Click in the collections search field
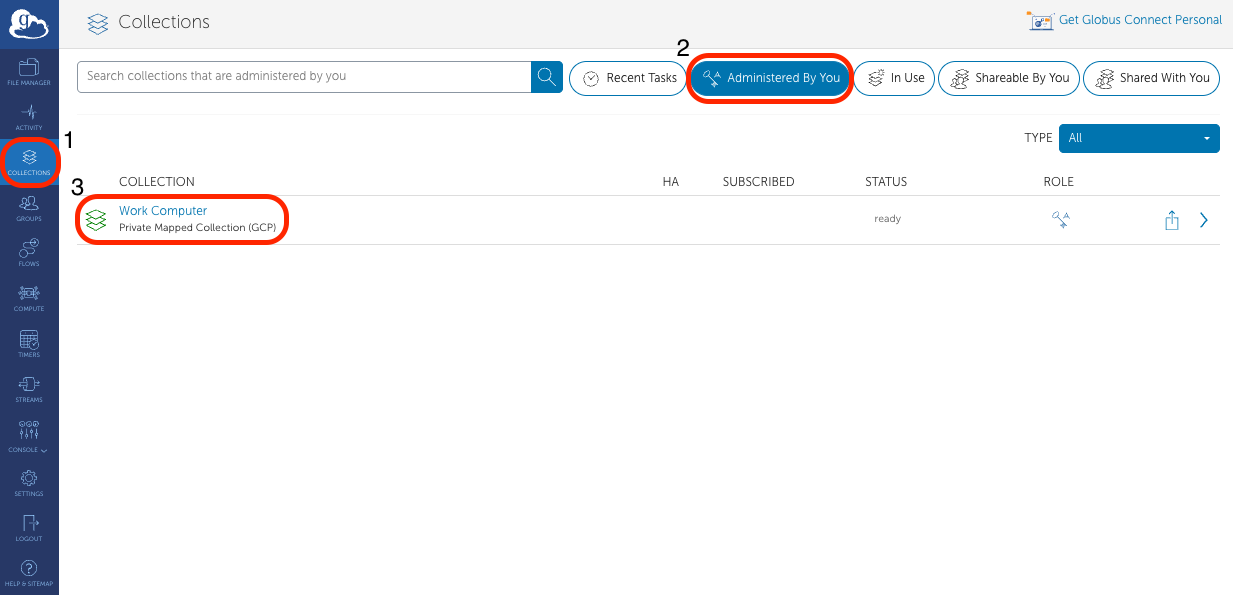1233x595 pixels. (x=304, y=77)
